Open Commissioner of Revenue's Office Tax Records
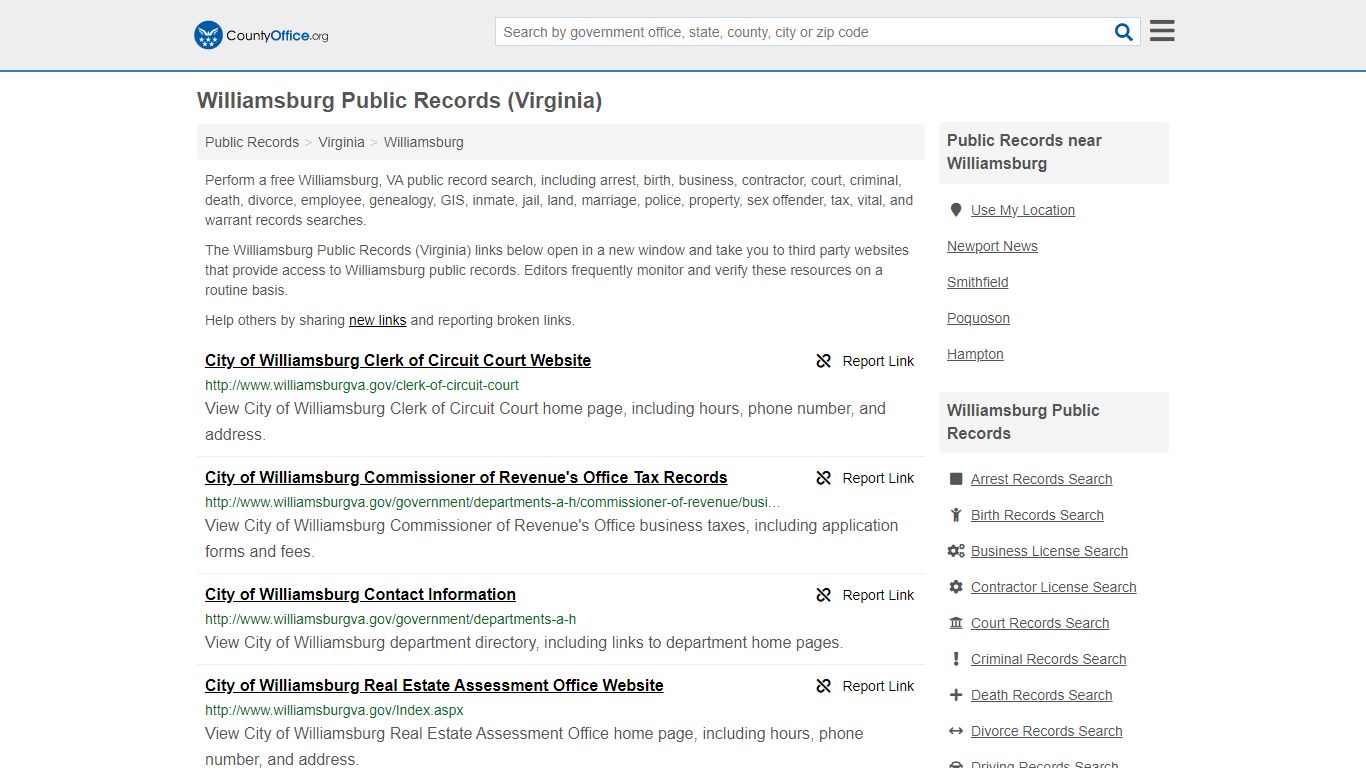The height and width of the screenshot is (768, 1366). coord(466,477)
